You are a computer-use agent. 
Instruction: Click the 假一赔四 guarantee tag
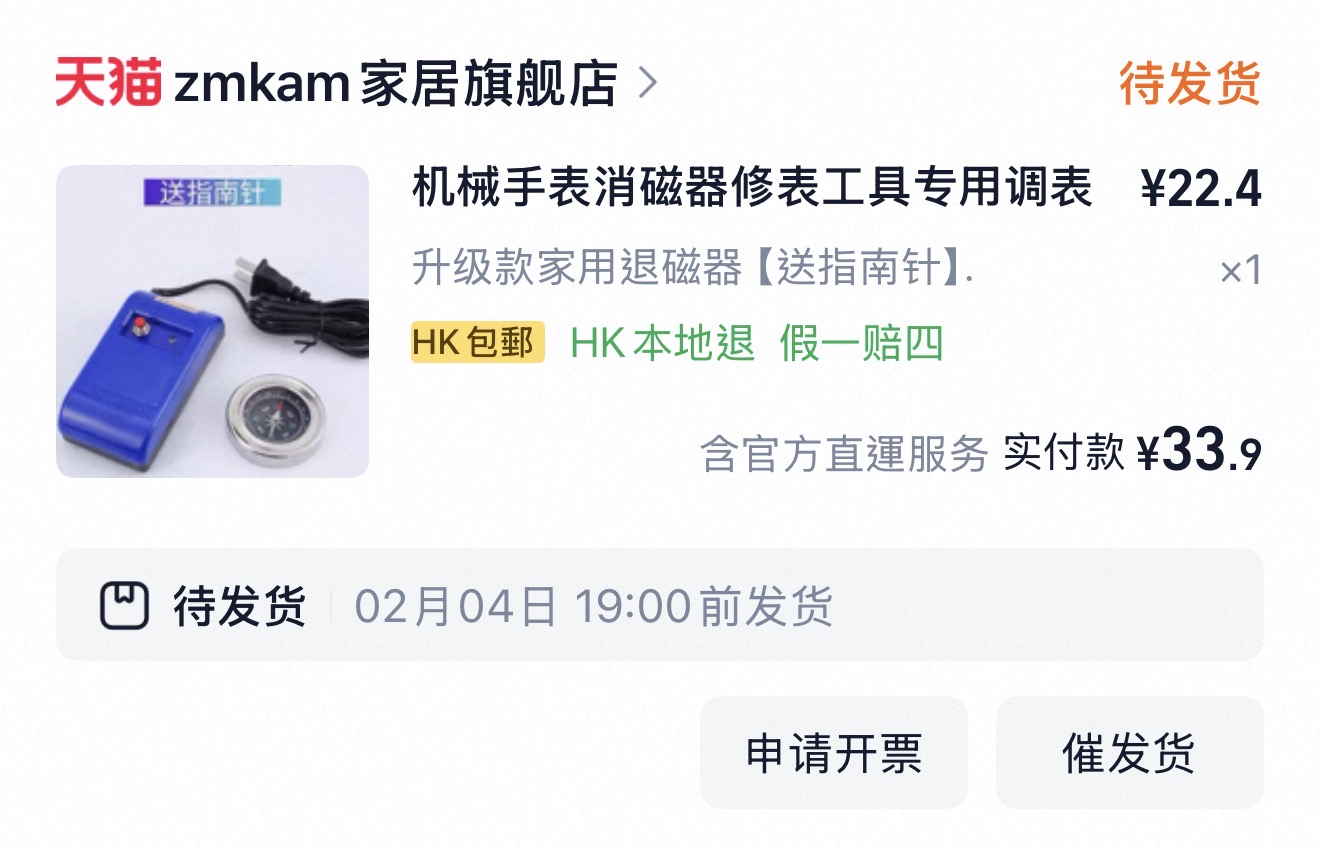tap(862, 343)
